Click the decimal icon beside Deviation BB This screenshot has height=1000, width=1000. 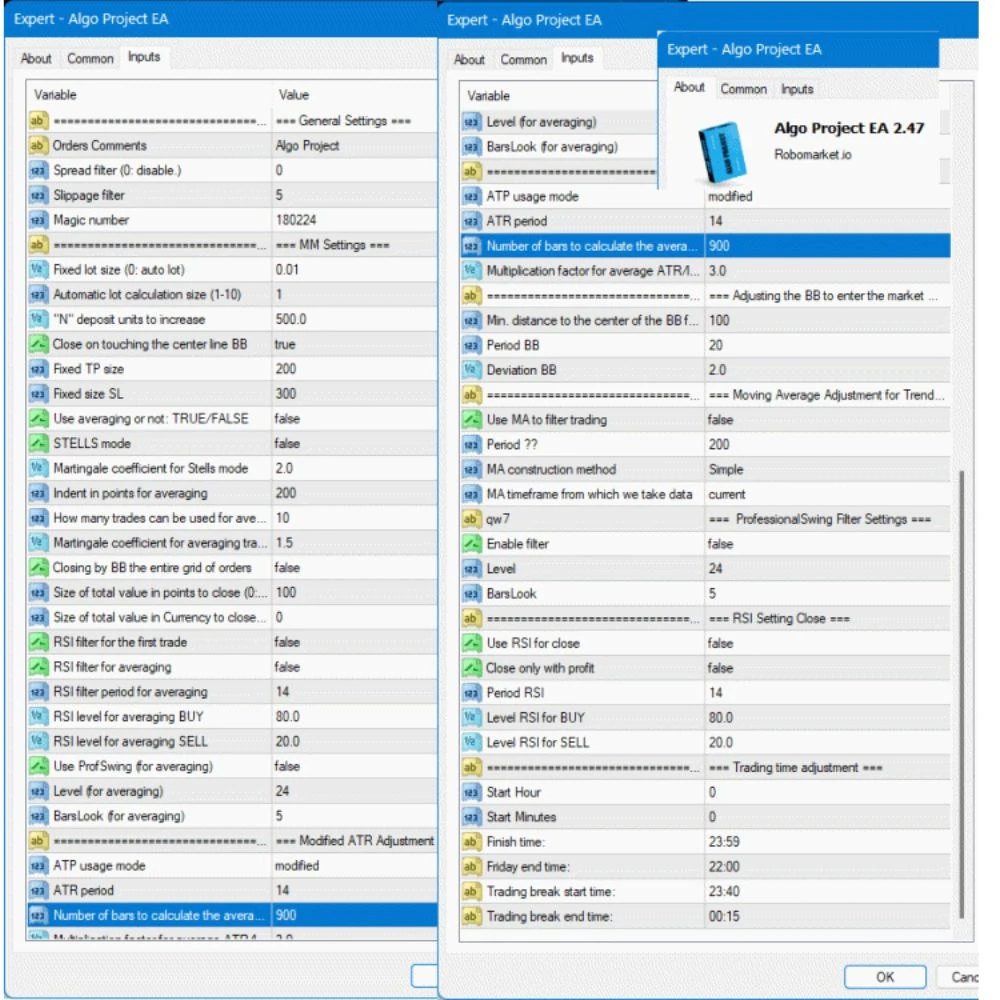click(x=471, y=371)
